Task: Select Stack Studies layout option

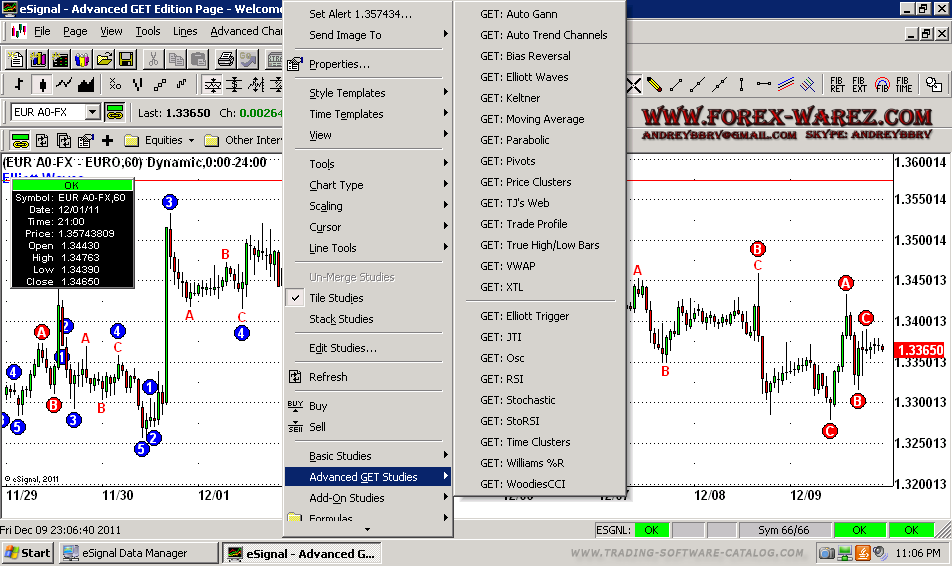Action: click(x=341, y=319)
